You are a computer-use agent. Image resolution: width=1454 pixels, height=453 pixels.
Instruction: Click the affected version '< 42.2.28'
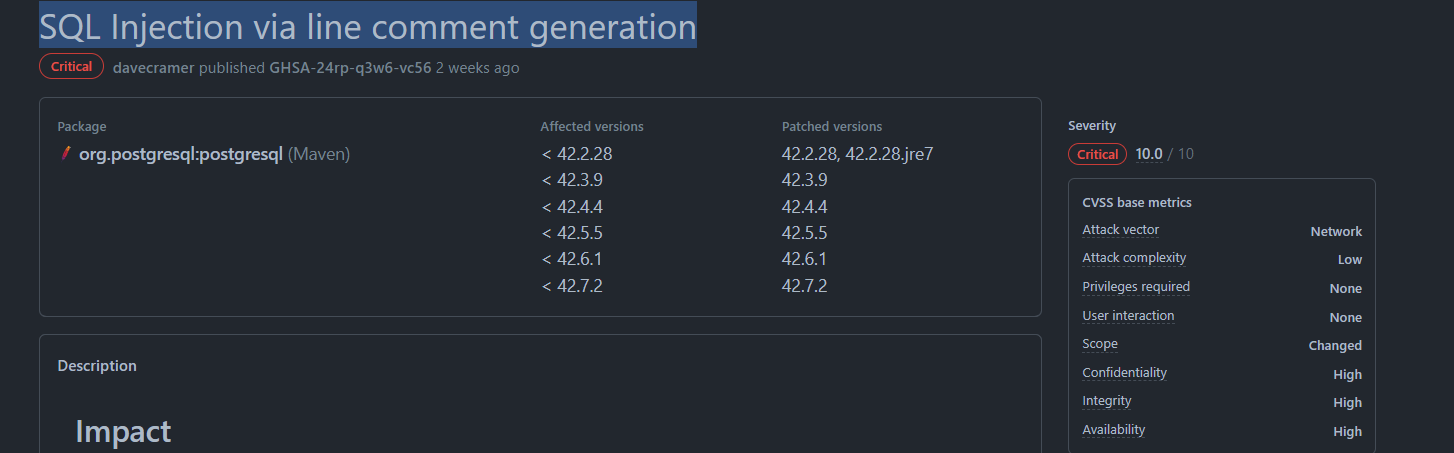pos(576,154)
